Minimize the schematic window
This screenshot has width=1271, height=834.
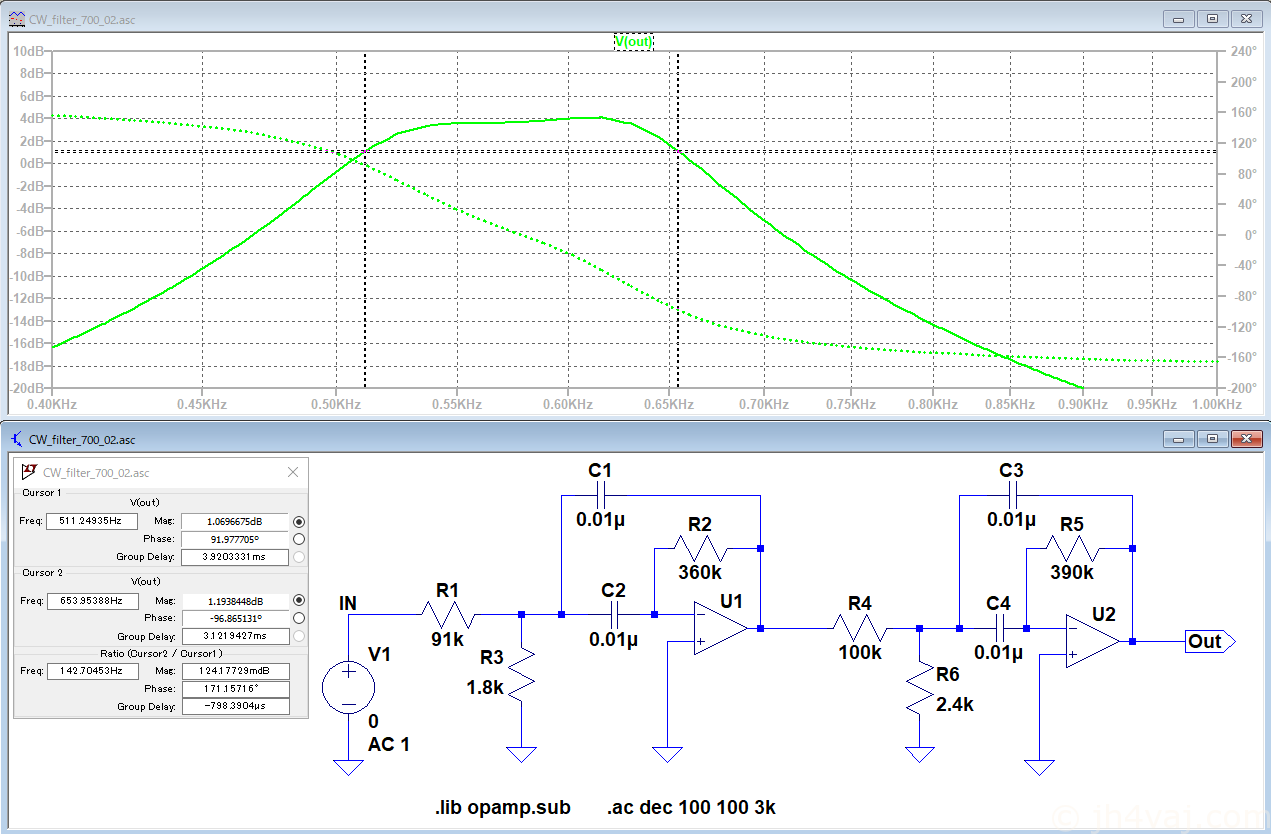tap(1181, 439)
